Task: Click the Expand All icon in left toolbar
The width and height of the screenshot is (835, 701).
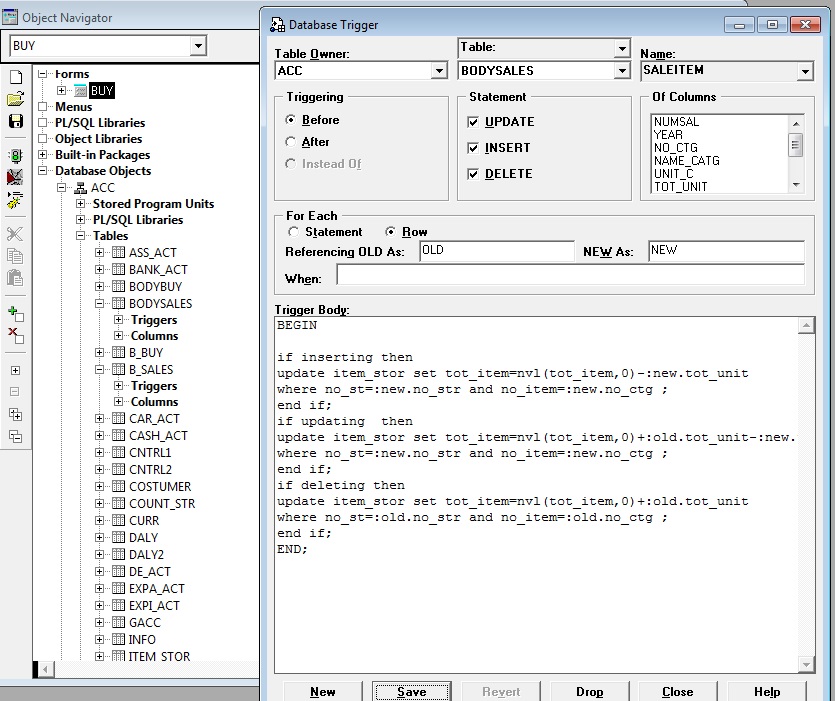Action: click(x=15, y=415)
